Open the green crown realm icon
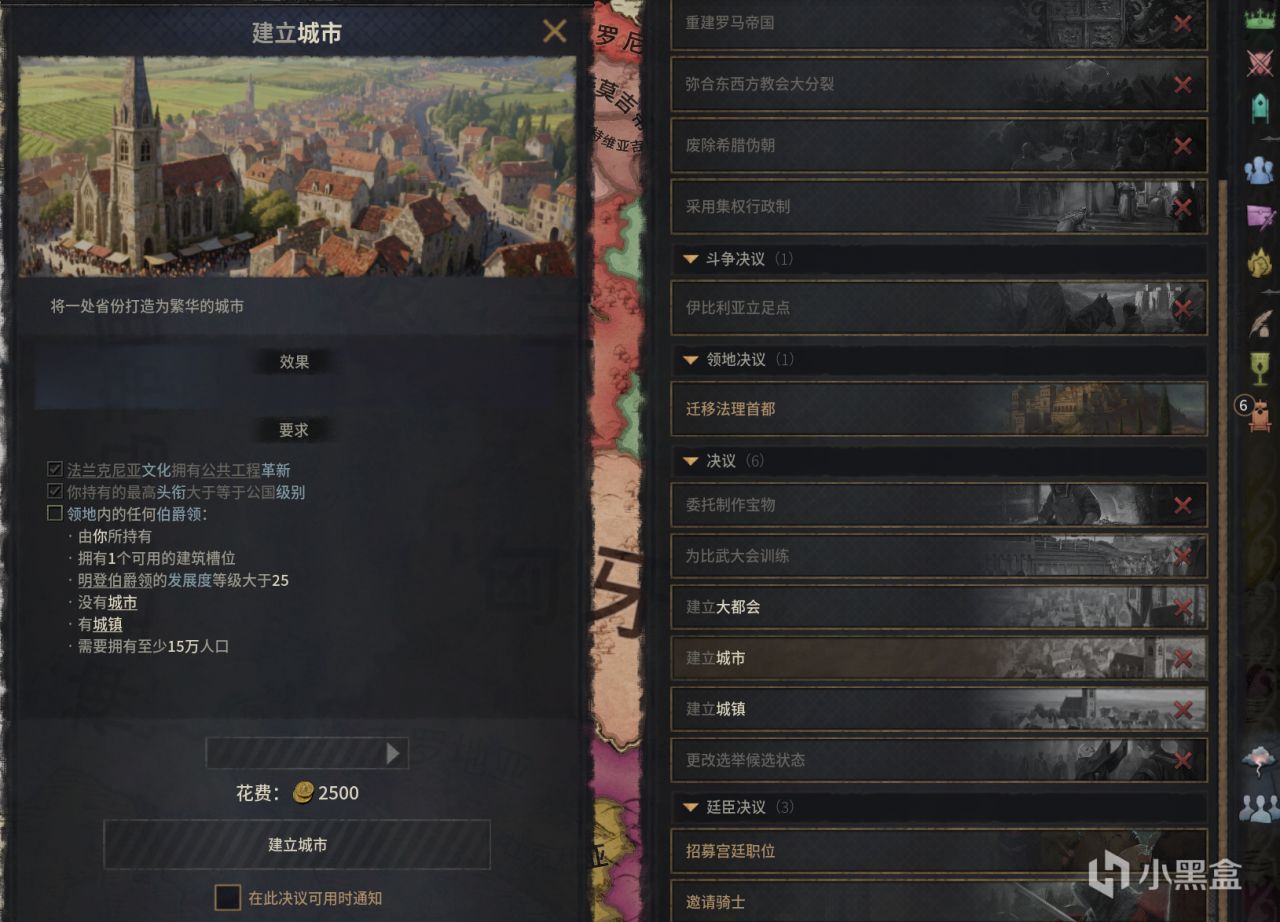The width and height of the screenshot is (1280, 922). (x=1259, y=17)
